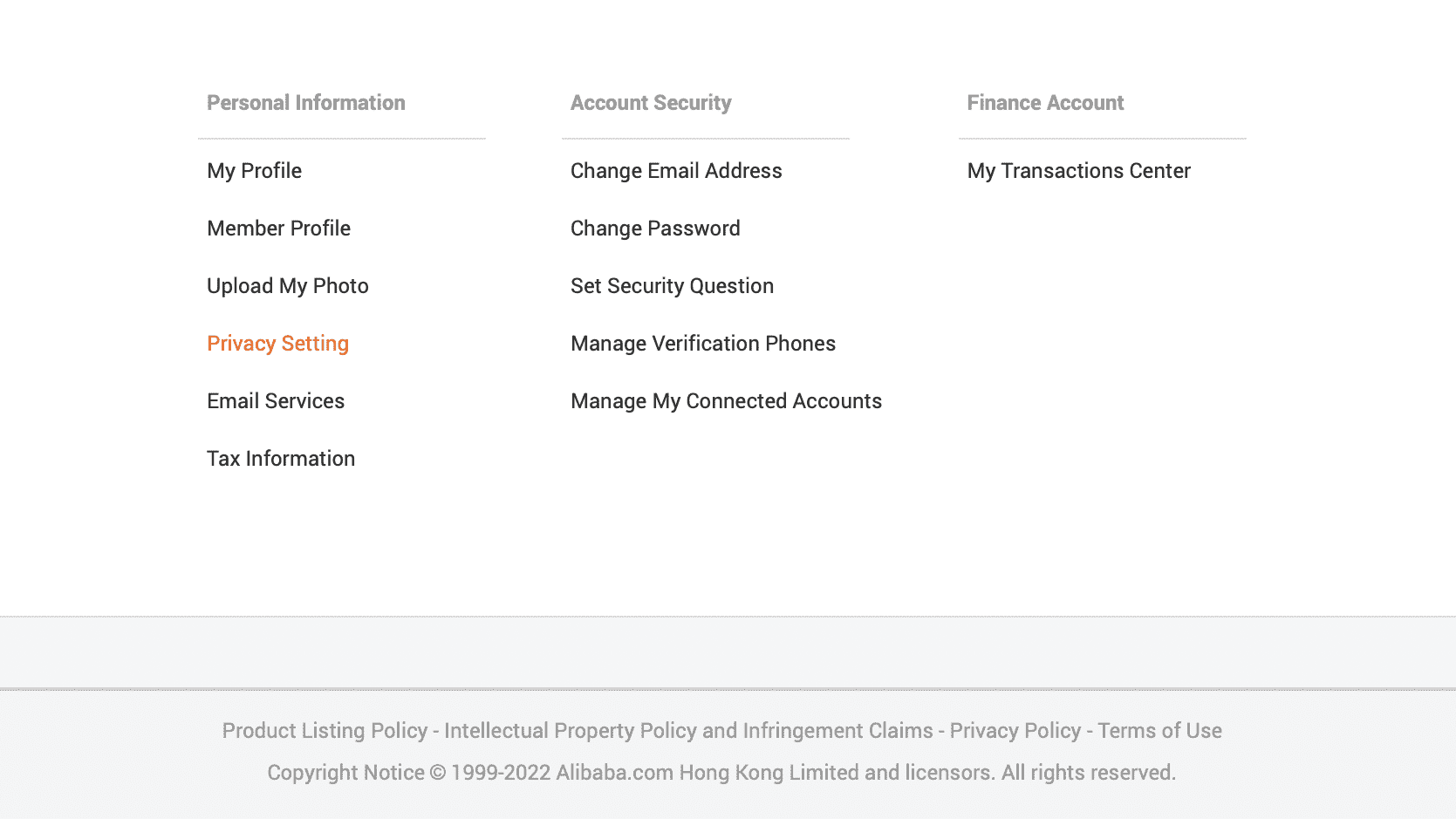Read the Privacy Policy footer link
Viewport: 1456px width, 819px height.
coord(1015,731)
